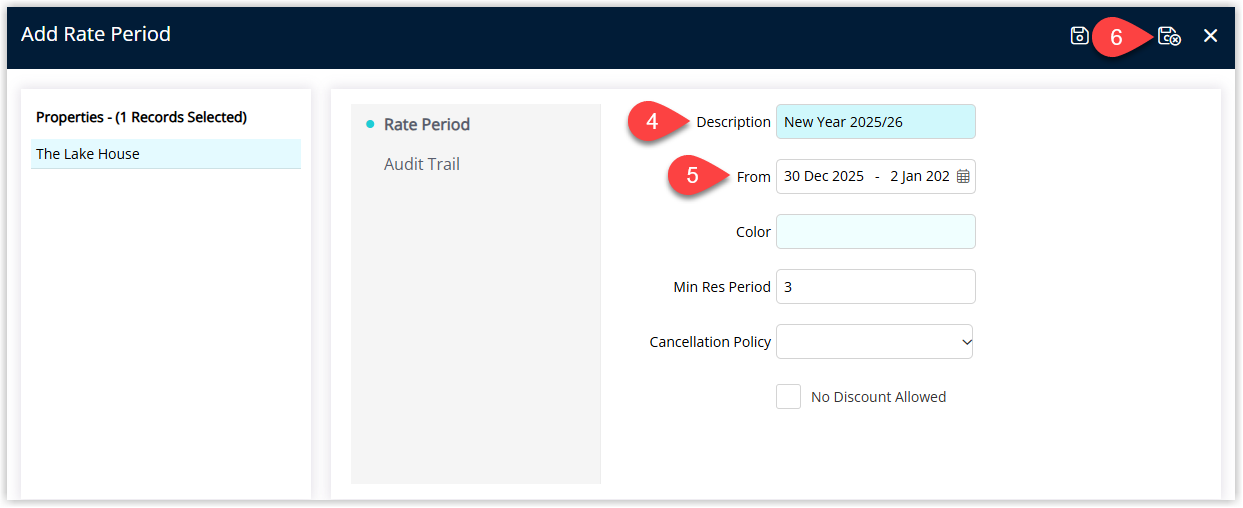This screenshot has height=508, width=1243.
Task: Click the Properties records selected heading
Action: 141,117
